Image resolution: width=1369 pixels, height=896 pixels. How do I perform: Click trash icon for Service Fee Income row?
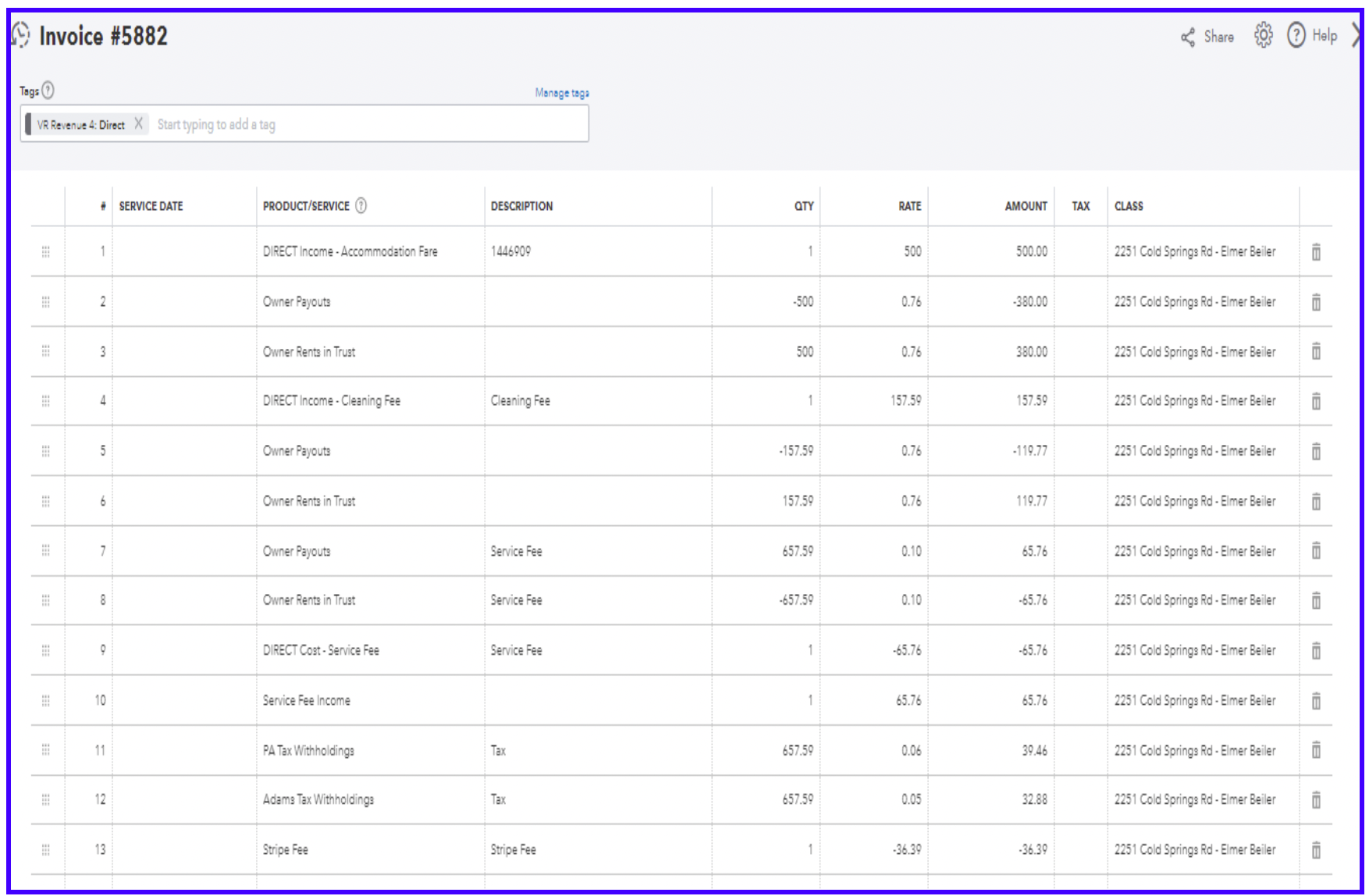[1316, 701]
